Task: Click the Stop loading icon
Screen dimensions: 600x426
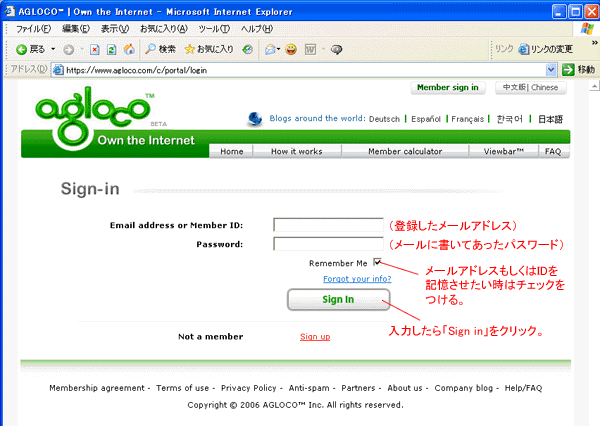Action: [94, 49]
